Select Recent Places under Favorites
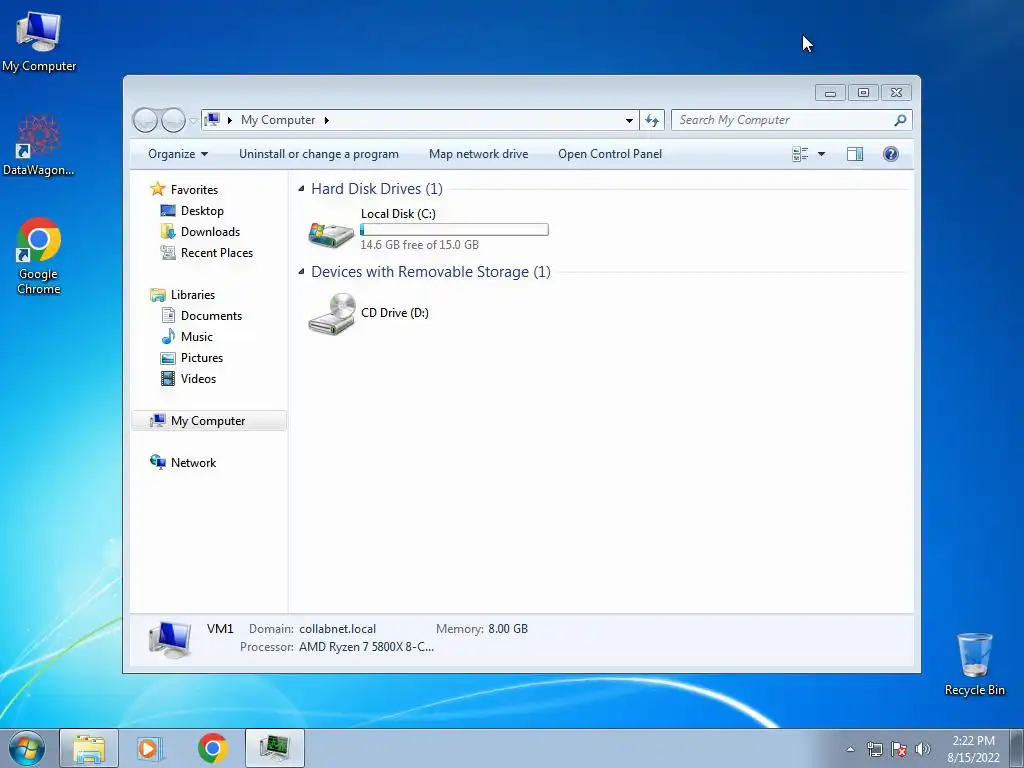 [217, 253]
